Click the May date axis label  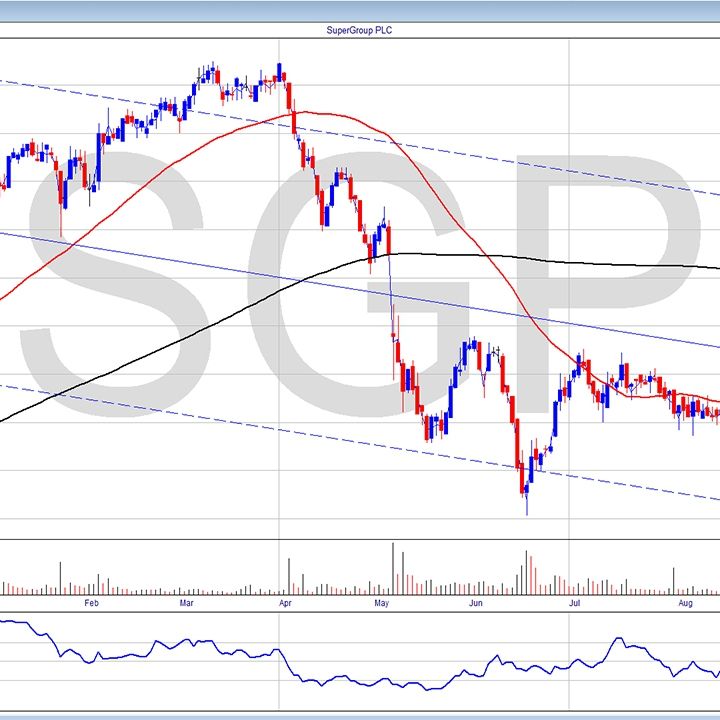click(x=381, y=603)
